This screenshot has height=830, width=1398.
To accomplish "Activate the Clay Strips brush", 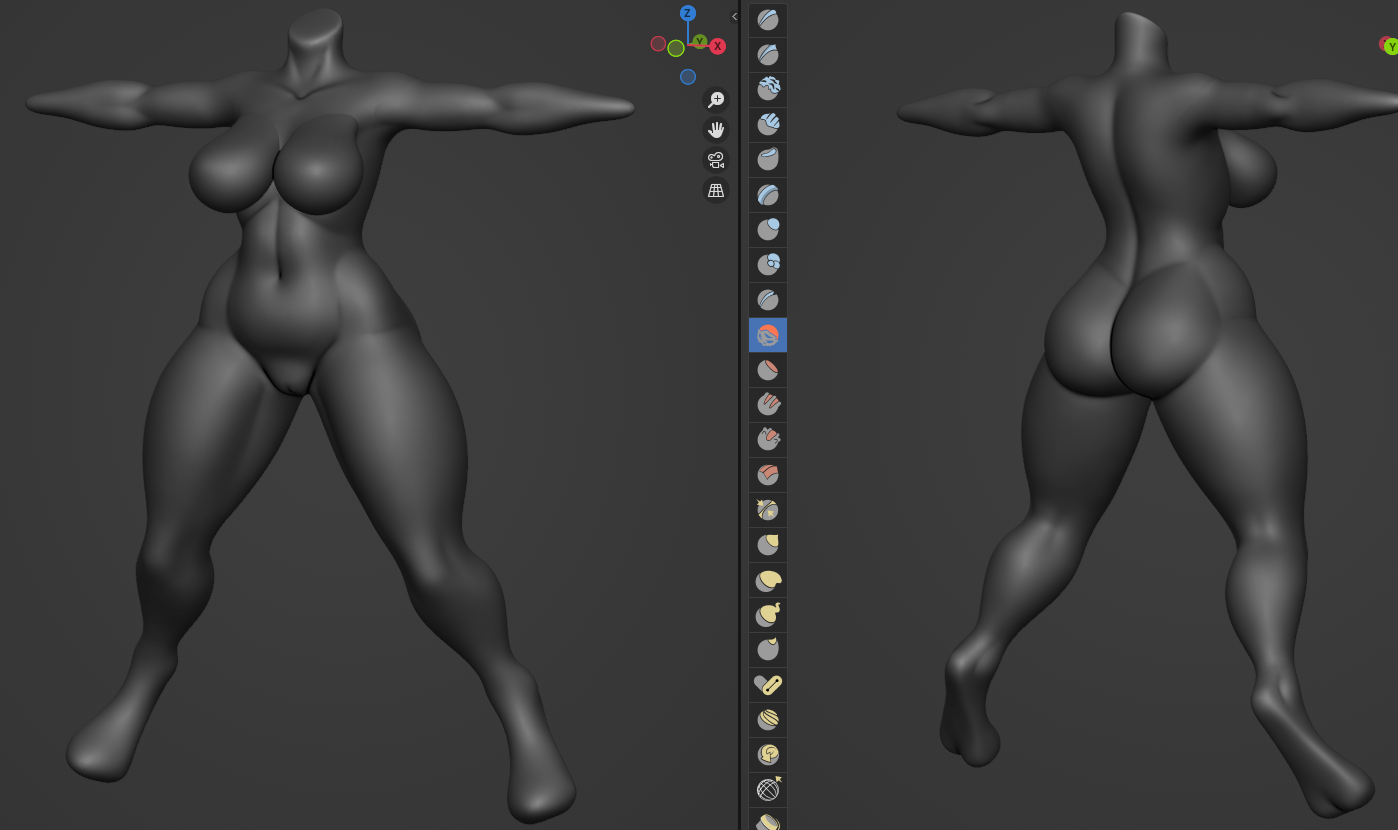I will [x=768, y=125].
